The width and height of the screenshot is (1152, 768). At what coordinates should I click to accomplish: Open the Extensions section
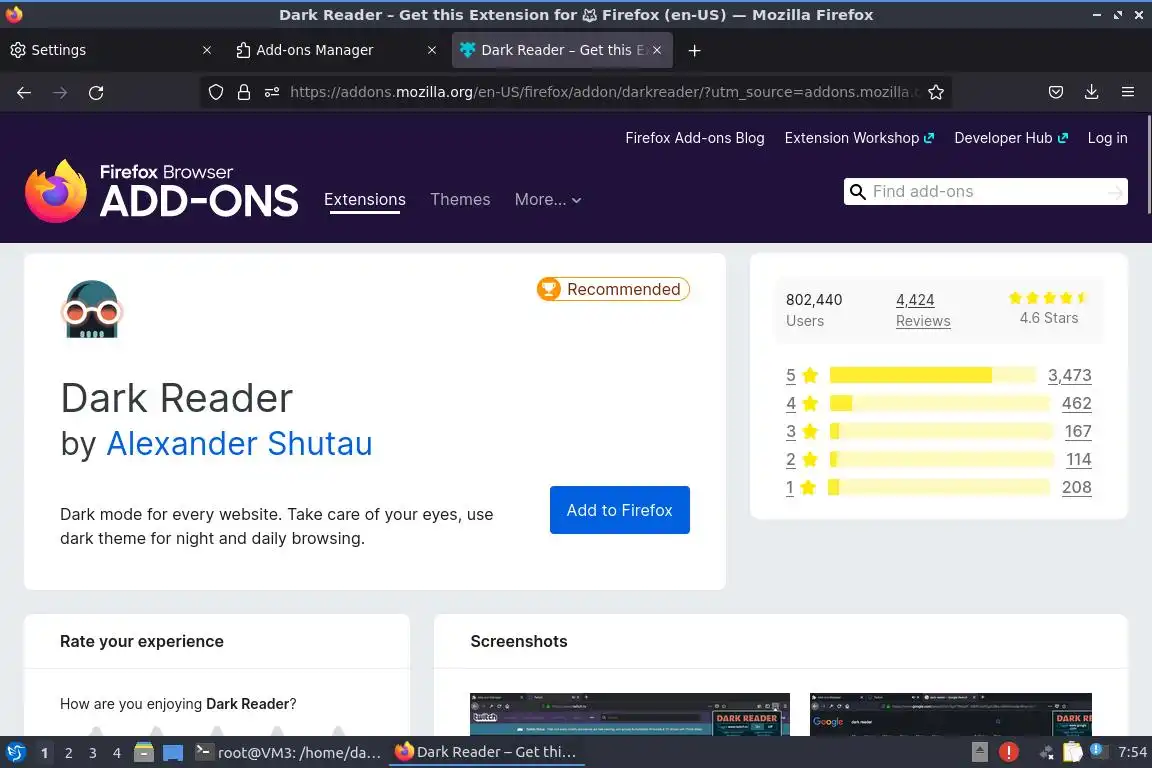(x=364, y=199)
